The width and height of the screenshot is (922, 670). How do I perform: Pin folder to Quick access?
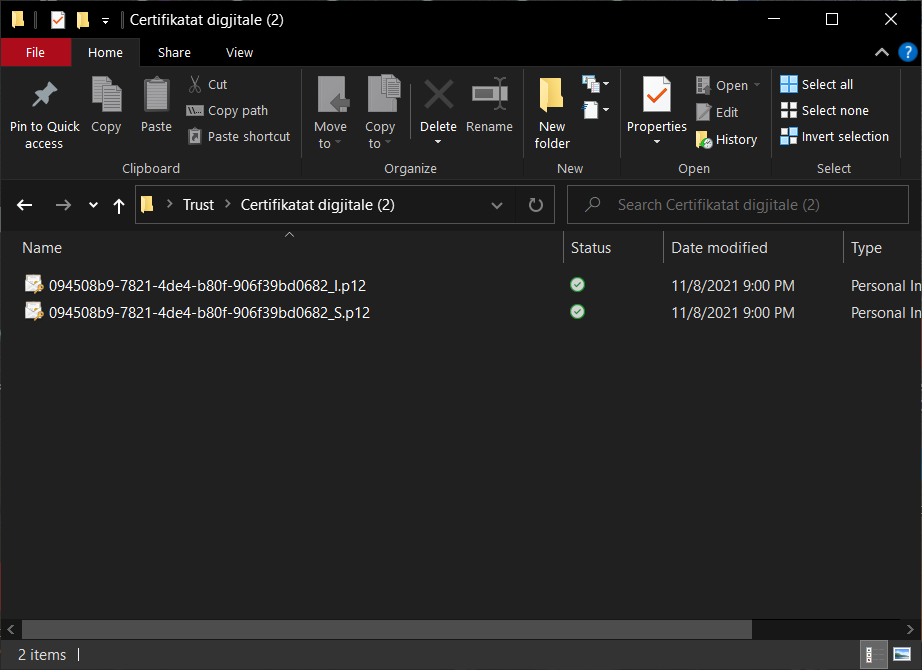44,114
